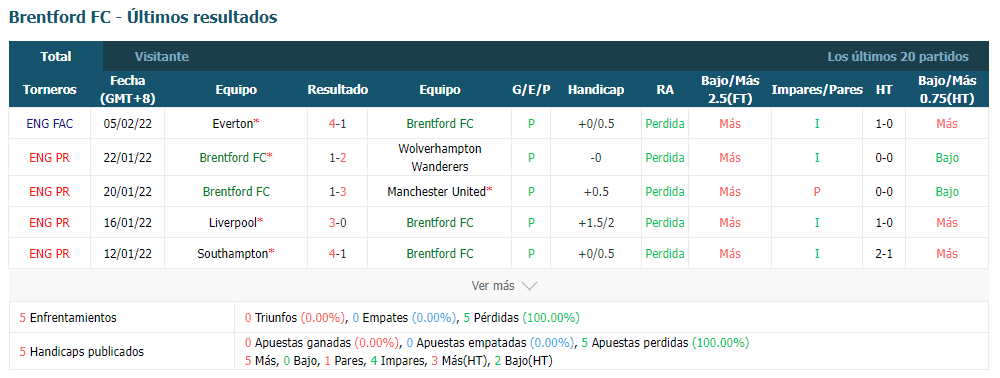Expand the Ver más chevron arrow

[529, 286]
